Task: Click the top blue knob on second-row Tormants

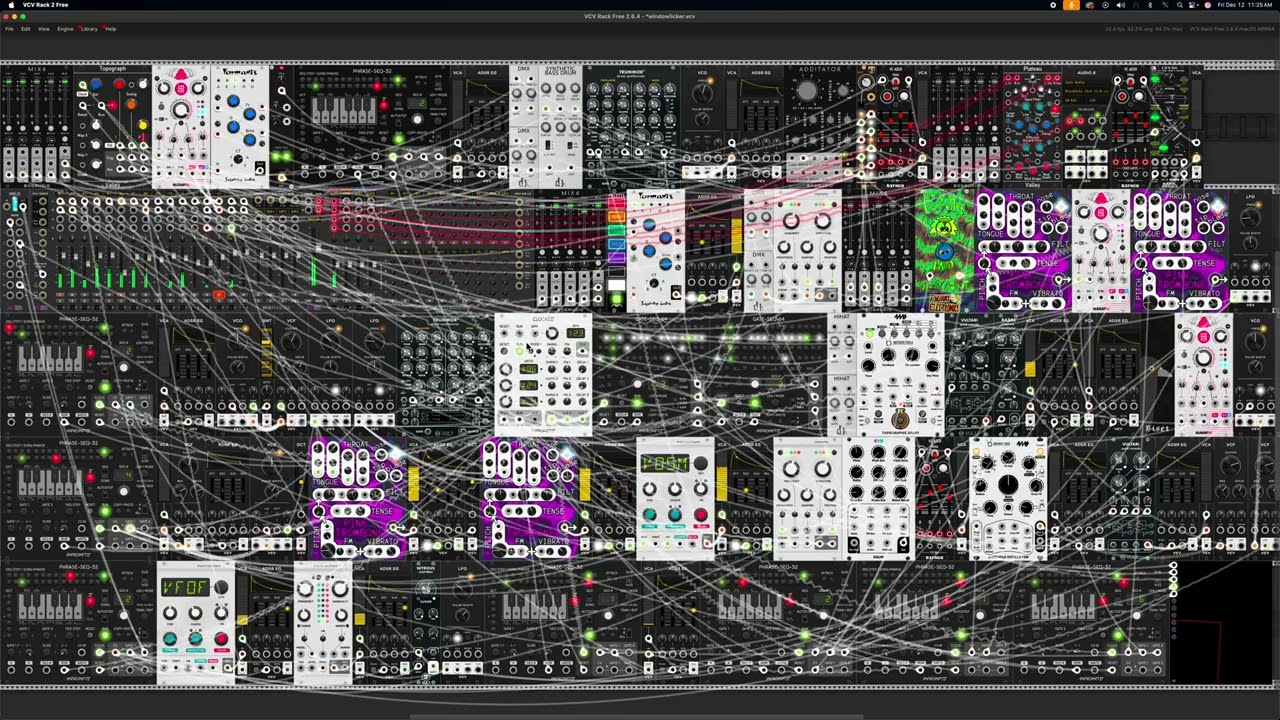Action: pos(650,225)
